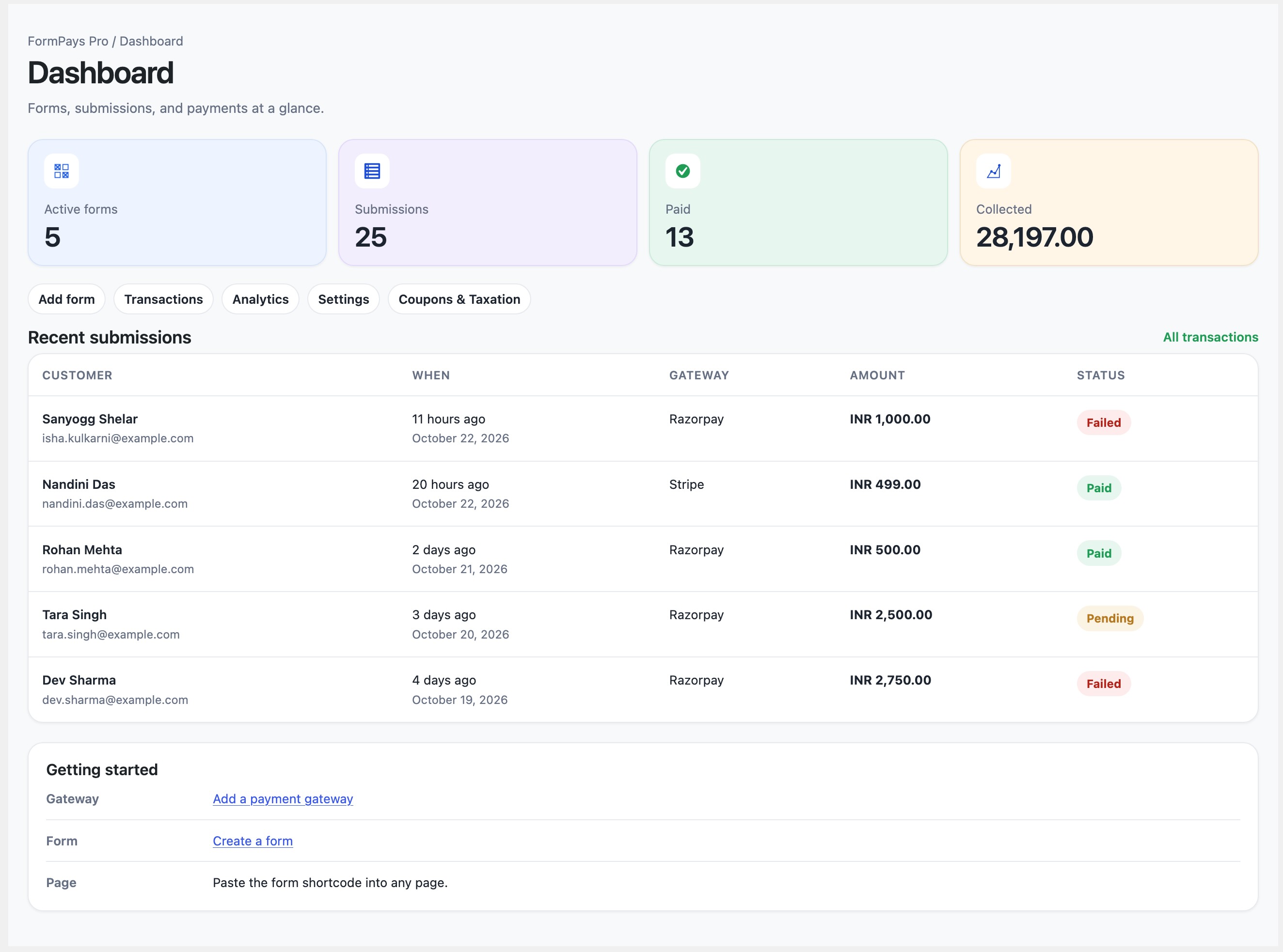This screenshot has width=1283, height=952.
Task: Go to Analytics
Action: point(260,299)
